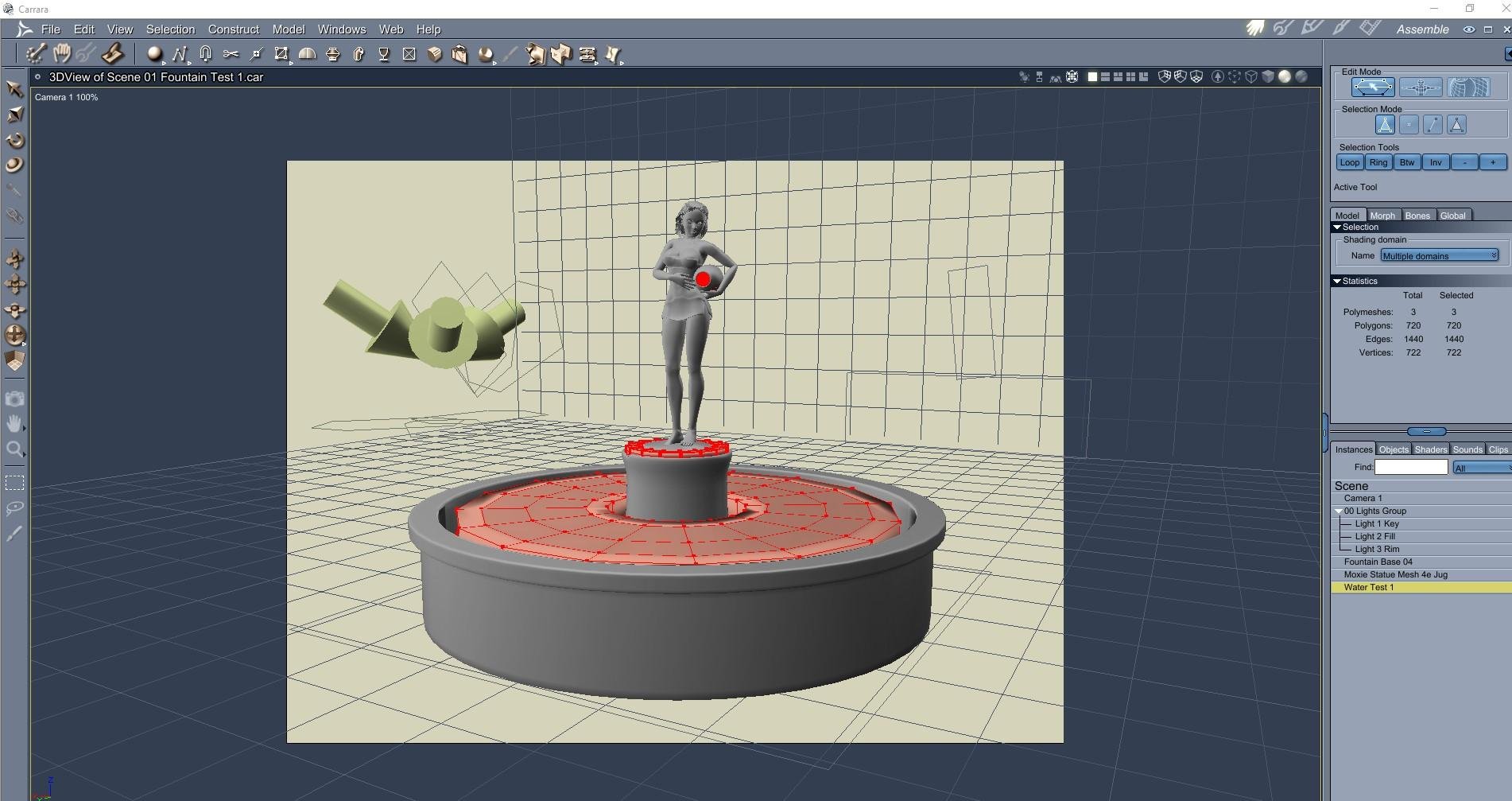Click the Inv selection button
The image size is (1512, 801).
point(1436,162)
